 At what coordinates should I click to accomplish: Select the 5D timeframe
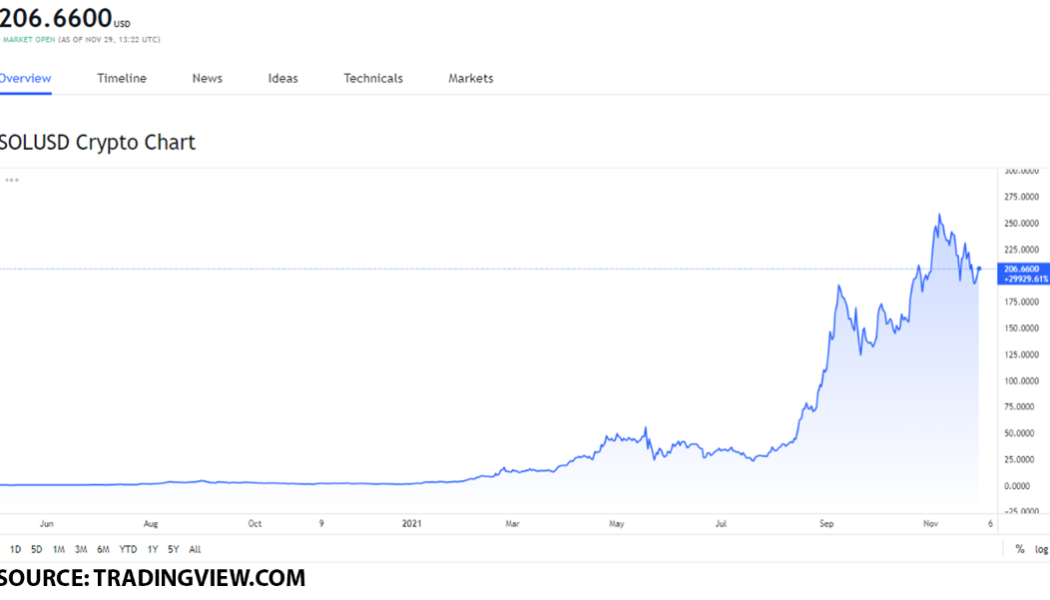36,549
